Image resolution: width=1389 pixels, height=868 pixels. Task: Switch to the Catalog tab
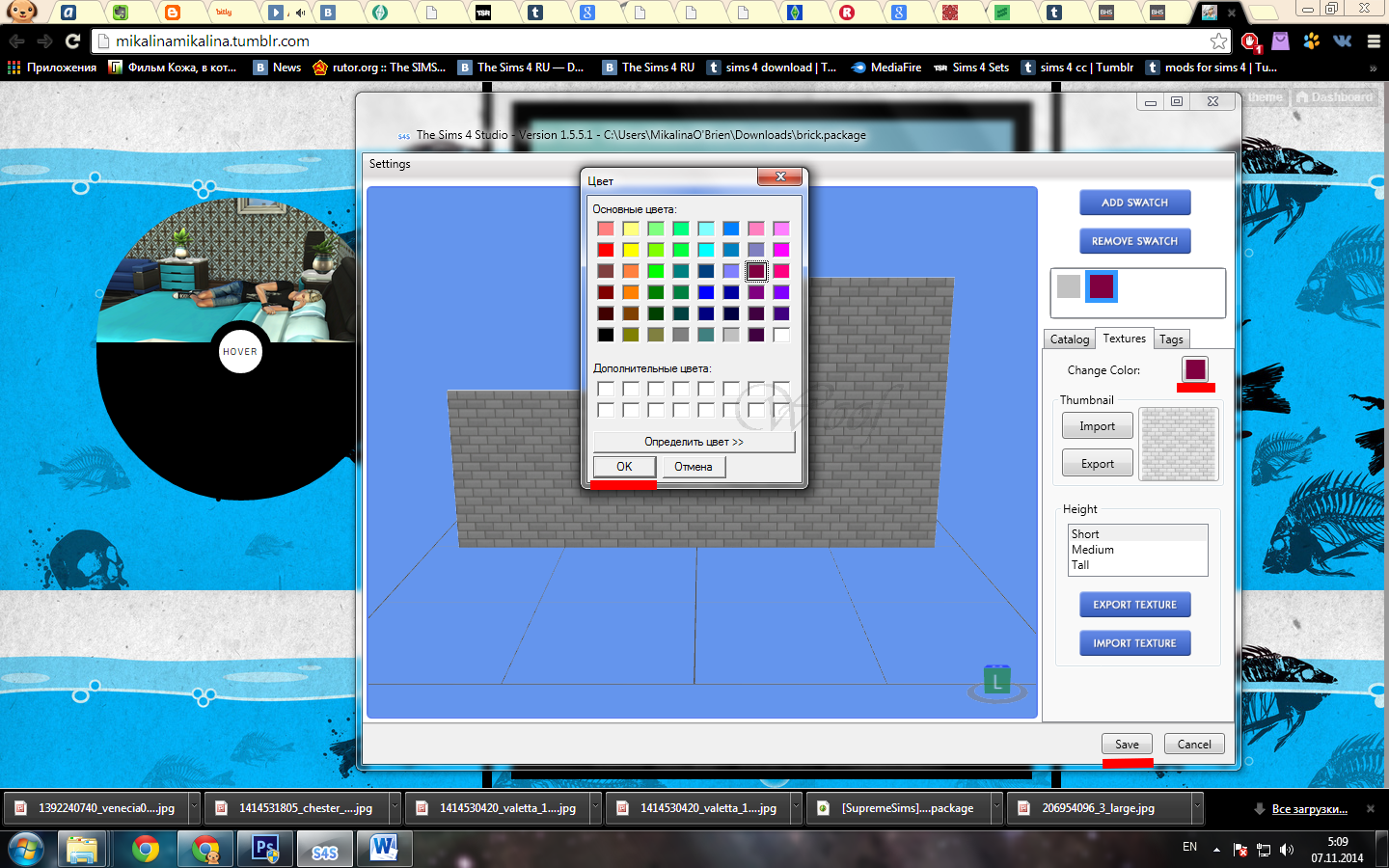click(1069, 339)
